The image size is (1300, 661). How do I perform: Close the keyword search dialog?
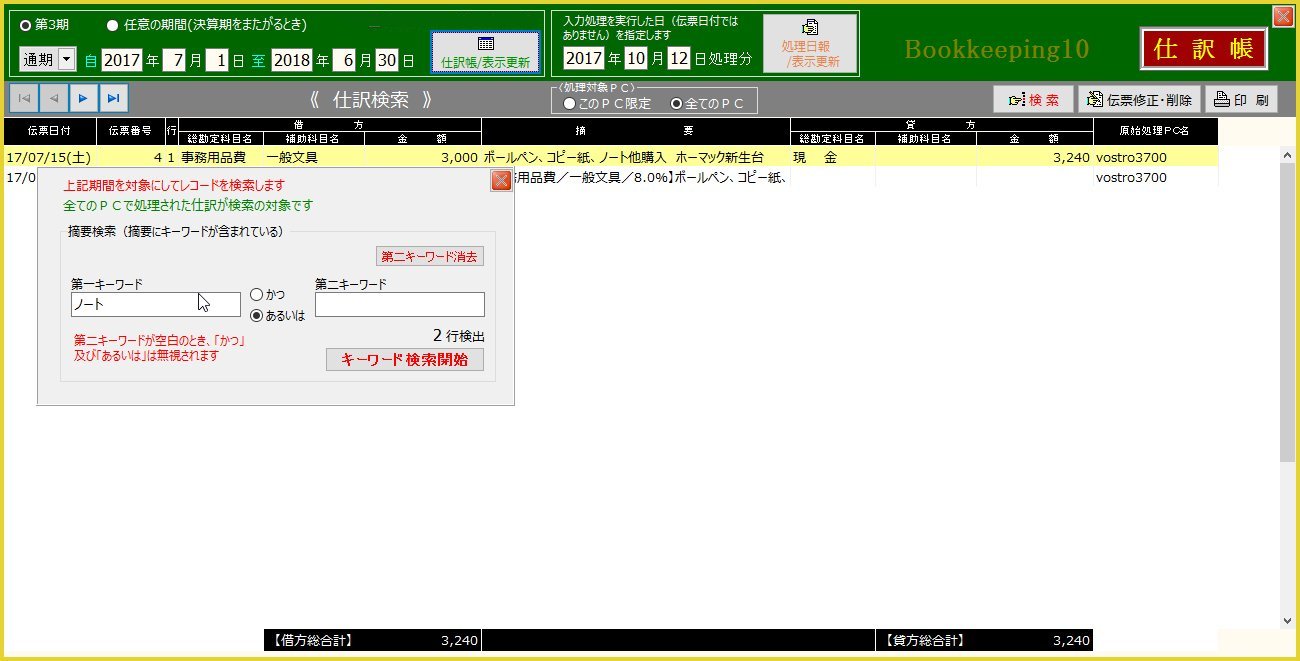click(501, 181)
